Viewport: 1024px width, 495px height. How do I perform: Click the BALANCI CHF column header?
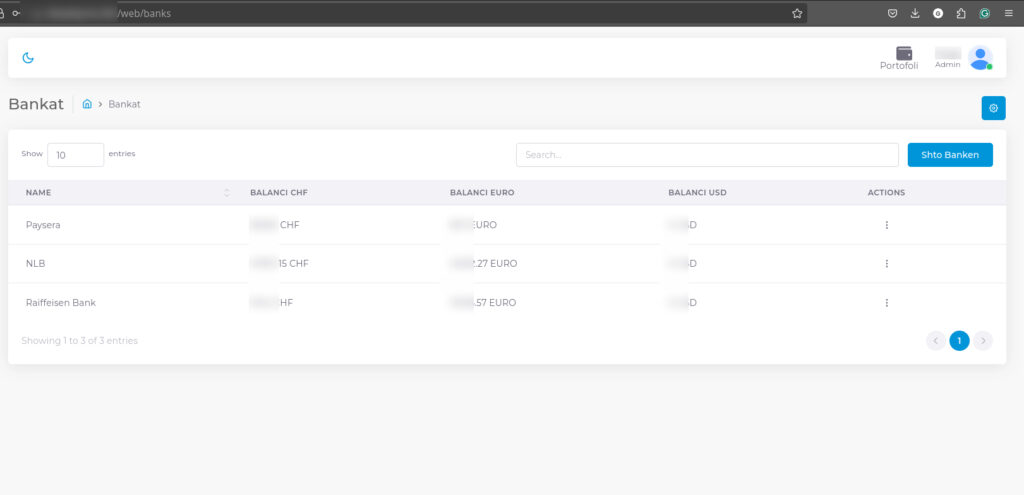pos(279,193)
